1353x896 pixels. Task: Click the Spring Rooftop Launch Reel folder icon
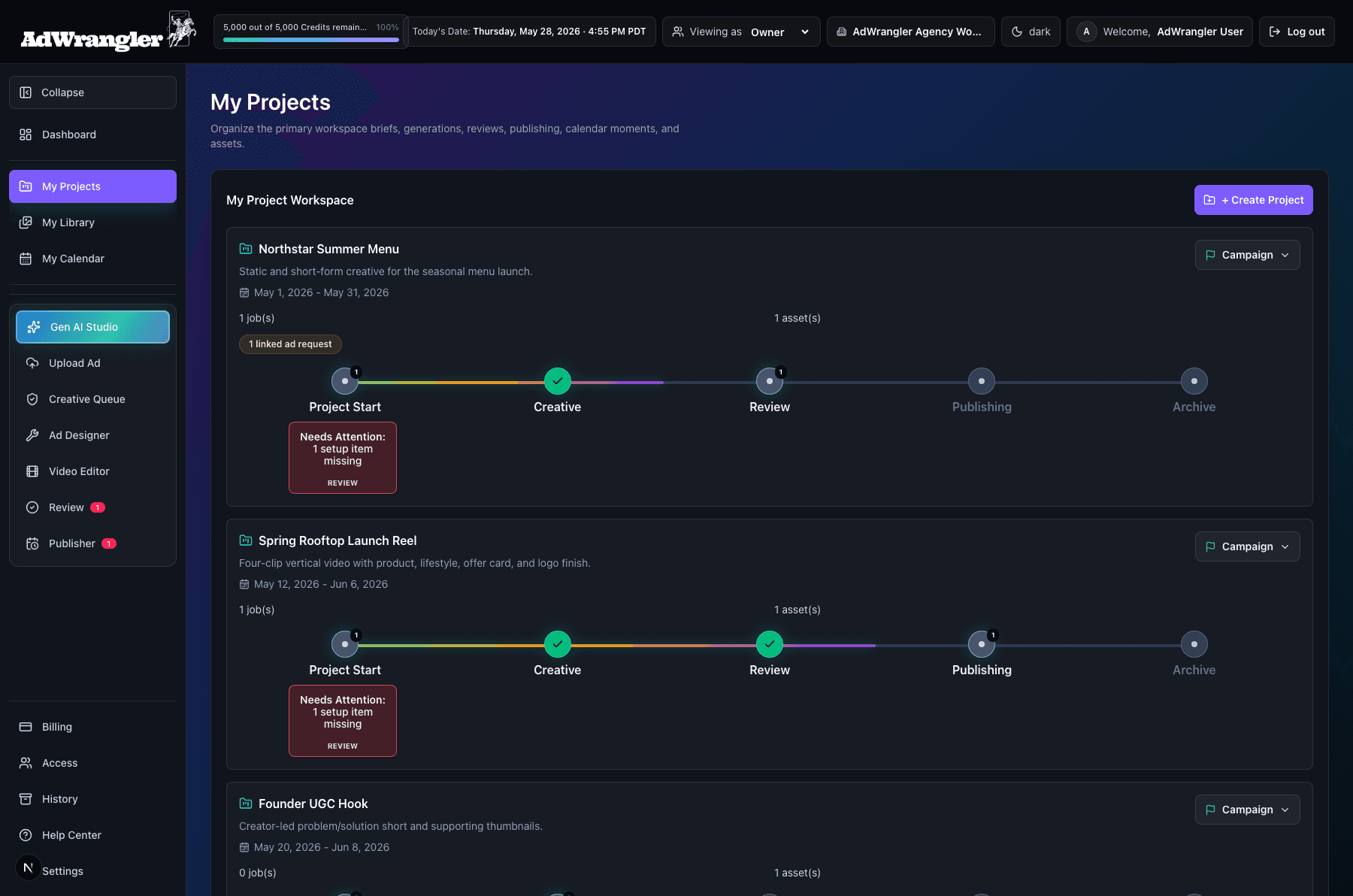246,540
